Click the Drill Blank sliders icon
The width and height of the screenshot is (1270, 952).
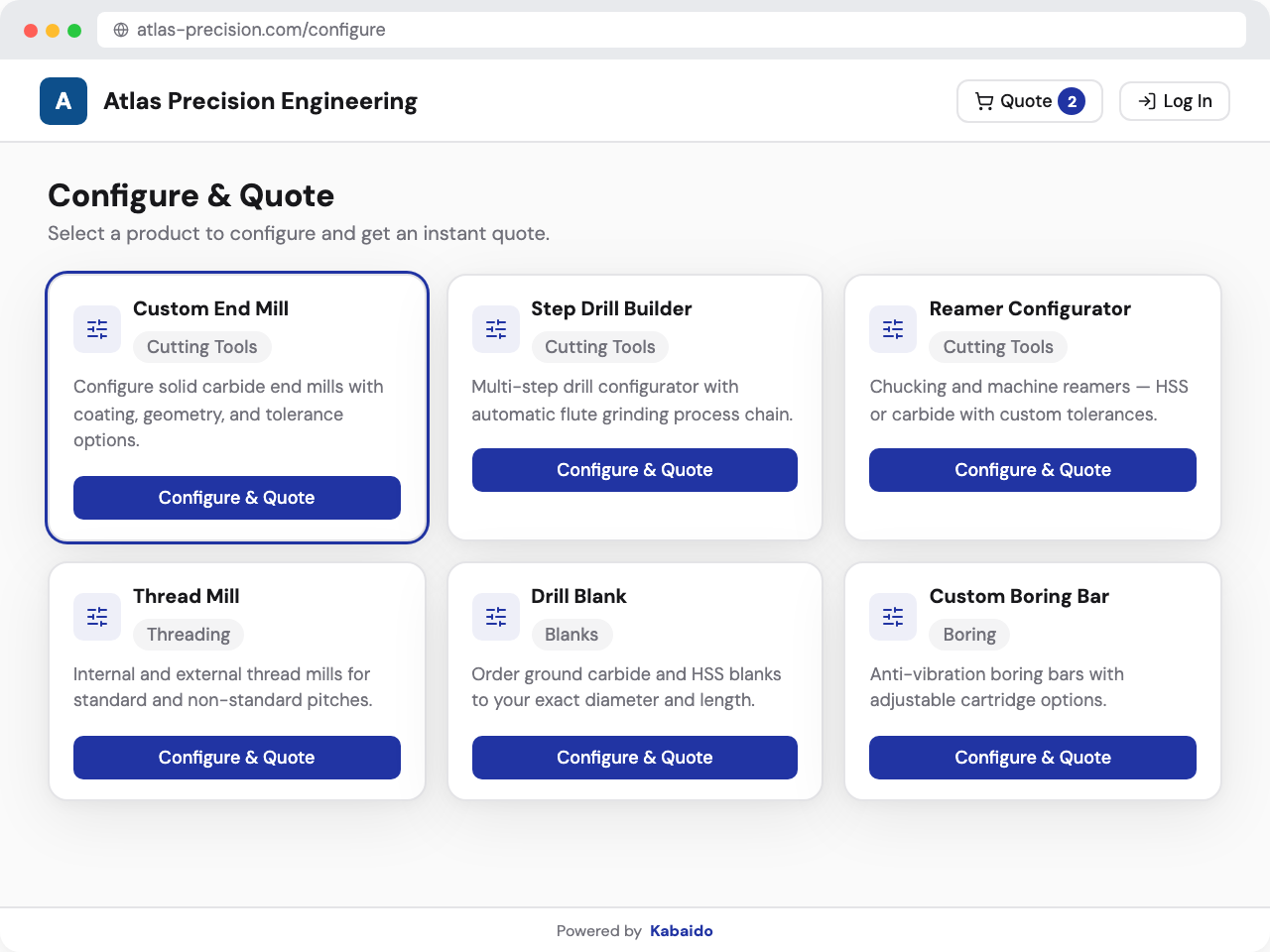pyautogui.click(x=495, y=616)
